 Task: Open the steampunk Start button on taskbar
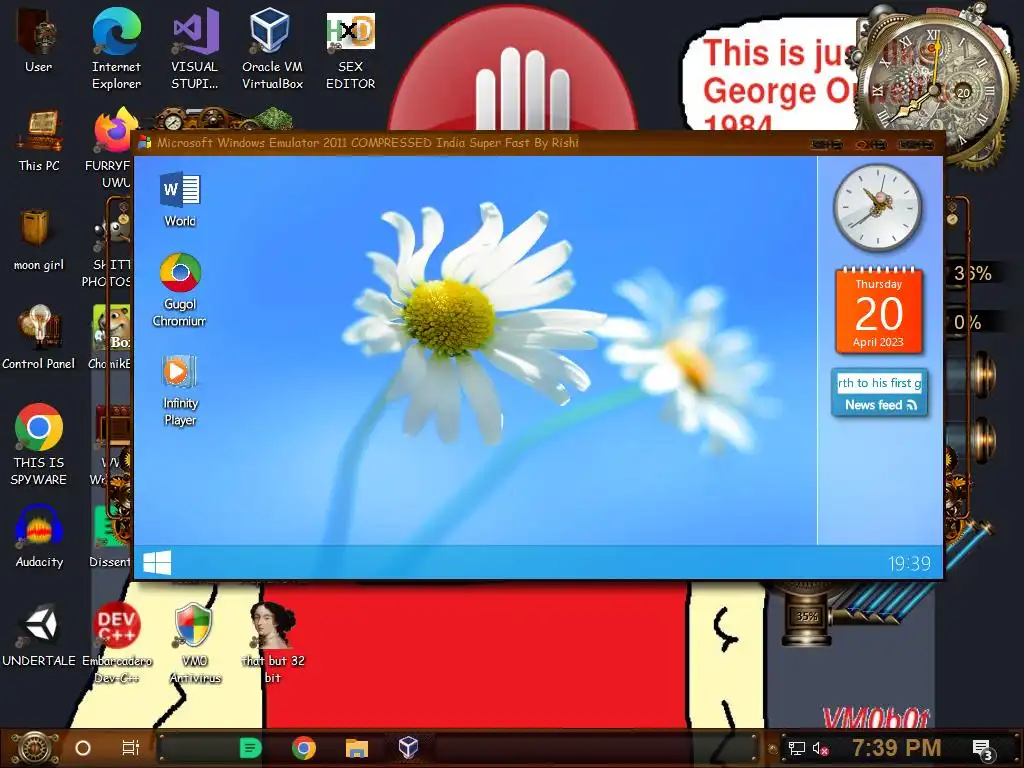(35, 748)
